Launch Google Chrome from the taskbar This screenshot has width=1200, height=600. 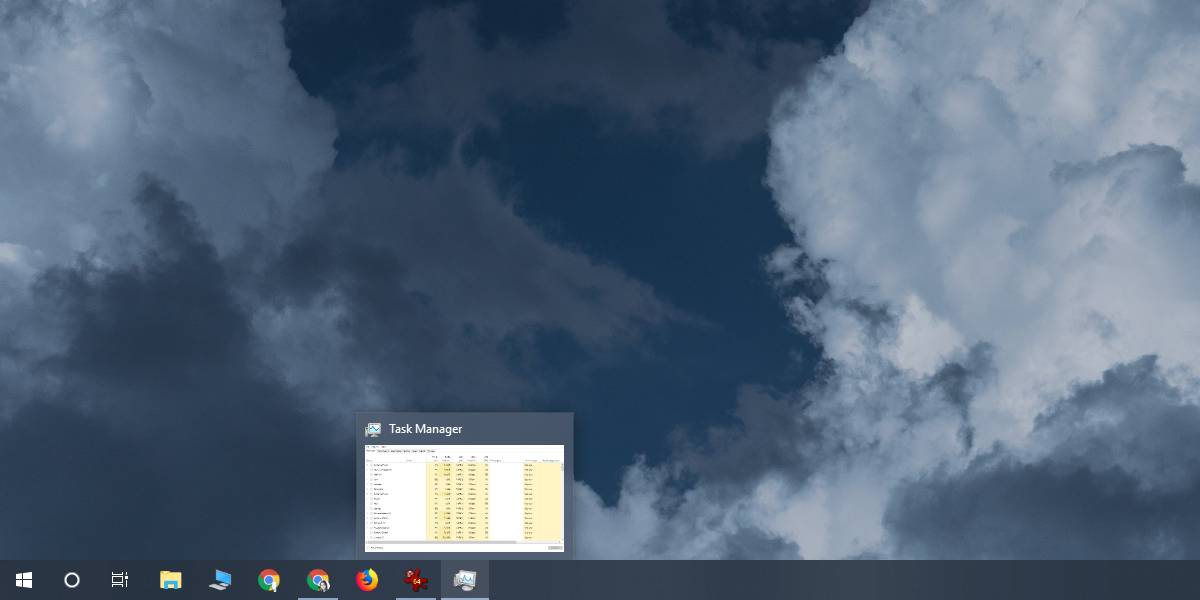(268, 580)
